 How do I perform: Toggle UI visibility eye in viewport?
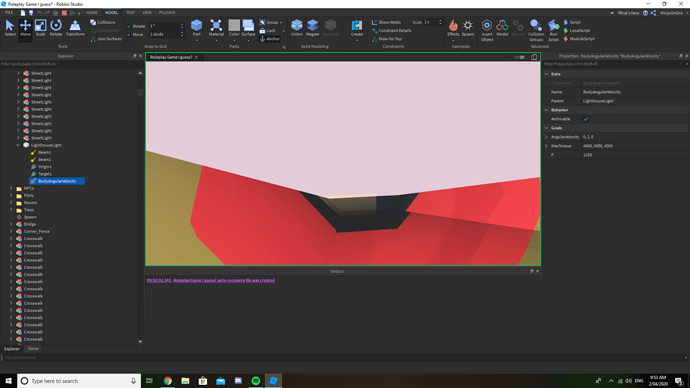(x=521, y=57)
